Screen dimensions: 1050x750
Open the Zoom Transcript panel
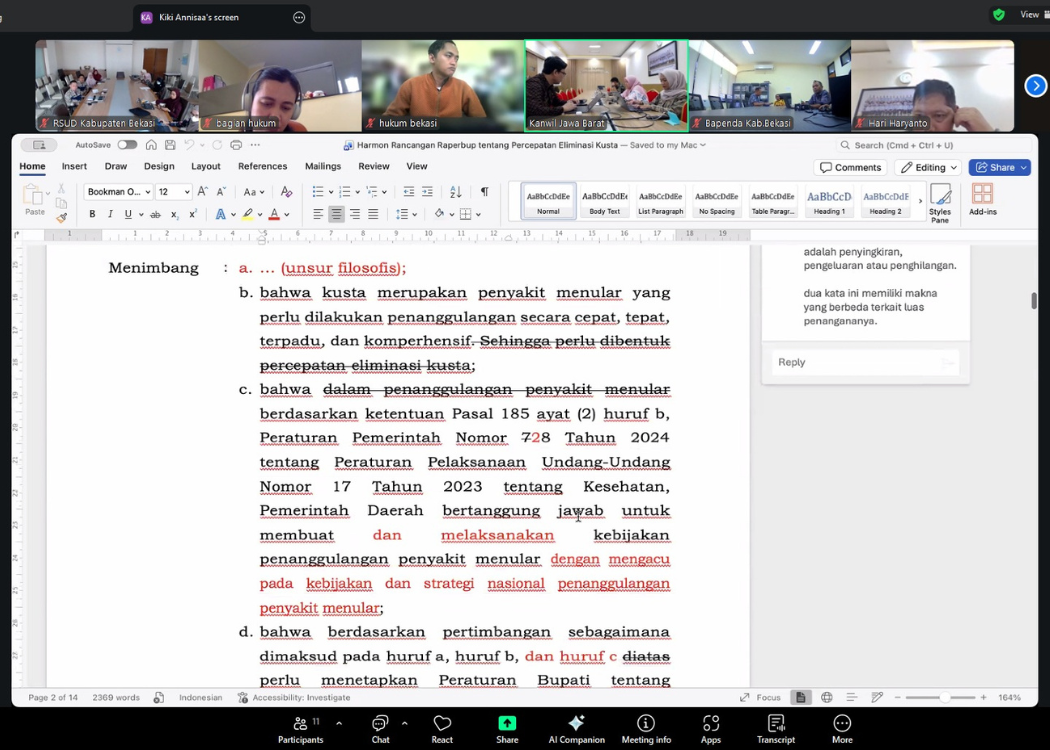coord(775,729)
